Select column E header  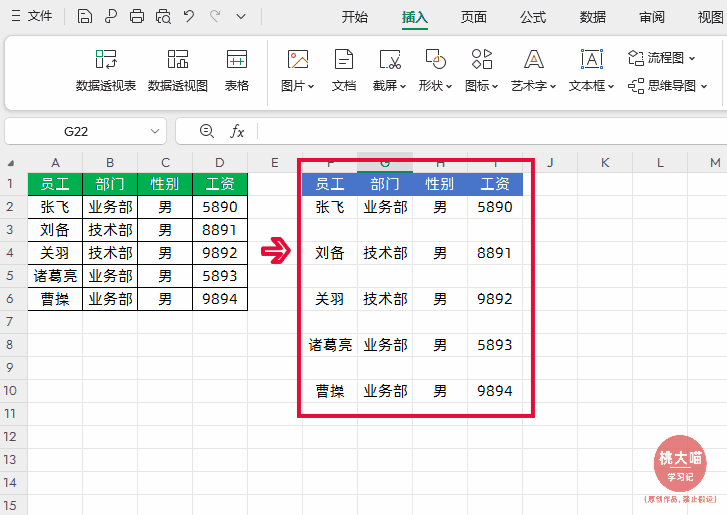click(275, 163)
